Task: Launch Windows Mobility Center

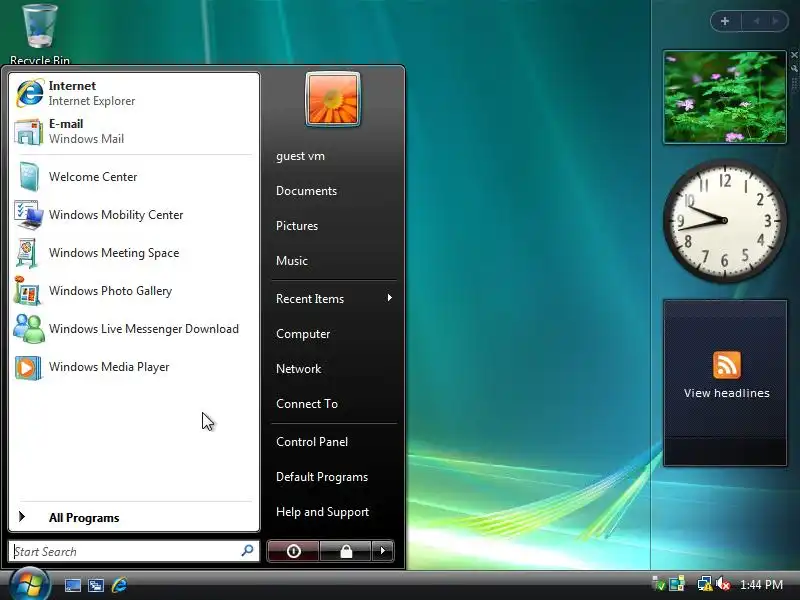Action: [x=134, y=215]
